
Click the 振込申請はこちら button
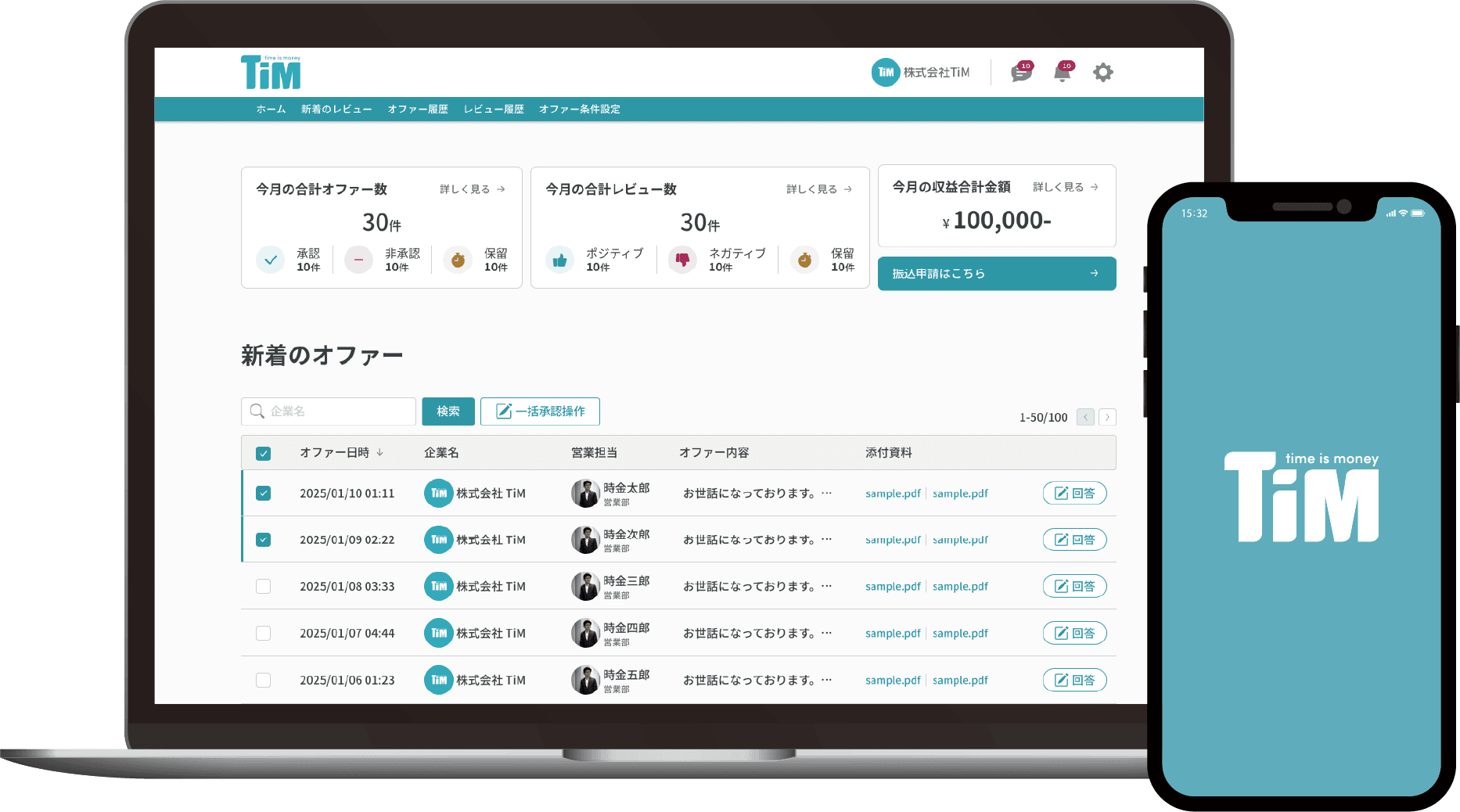[996, 274]
